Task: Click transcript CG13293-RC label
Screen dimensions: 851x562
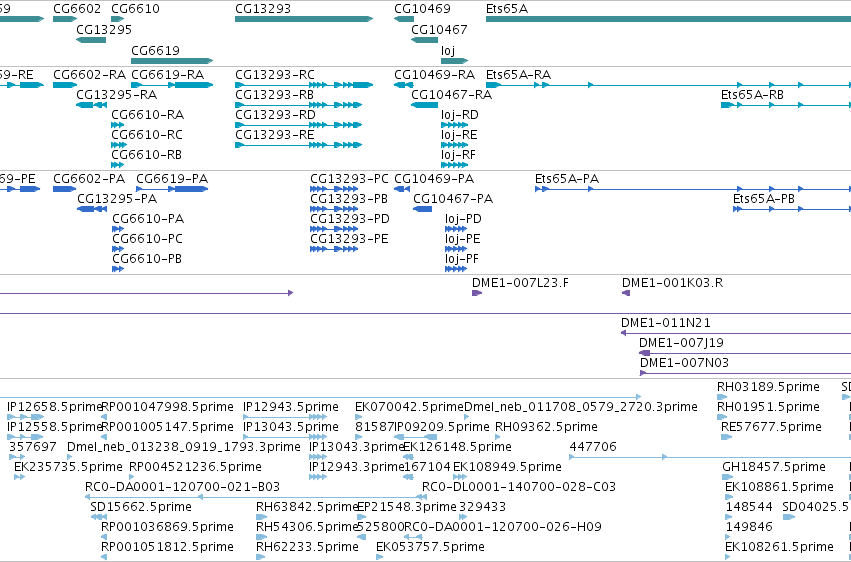Action: coord(275,74)
